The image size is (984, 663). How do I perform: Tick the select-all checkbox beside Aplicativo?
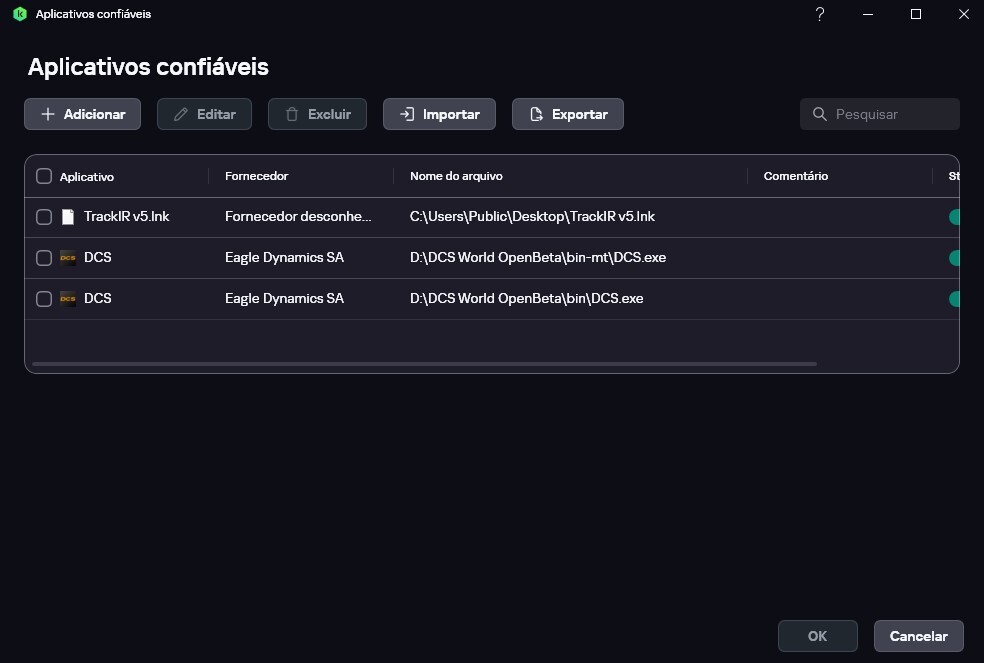pyautogui.click(x=44, y=176)
